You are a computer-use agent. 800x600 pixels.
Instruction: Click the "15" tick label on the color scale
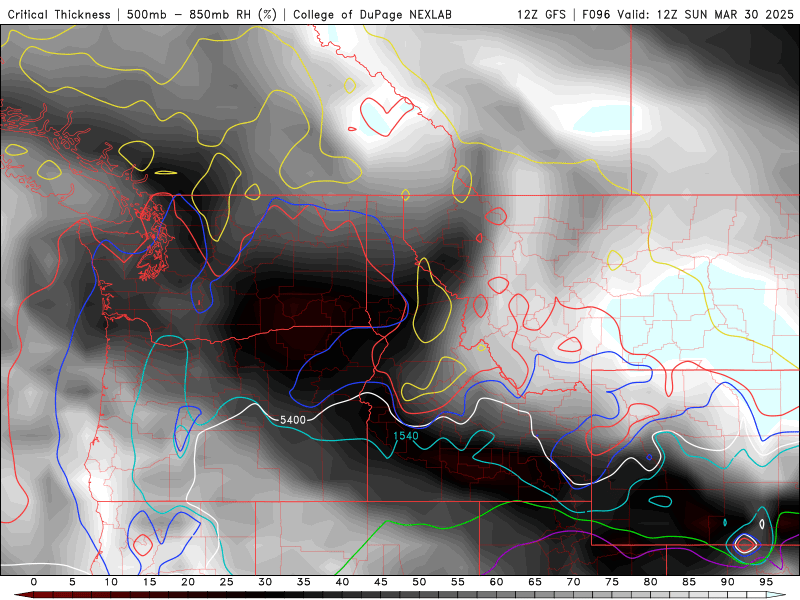pos(149,582)
